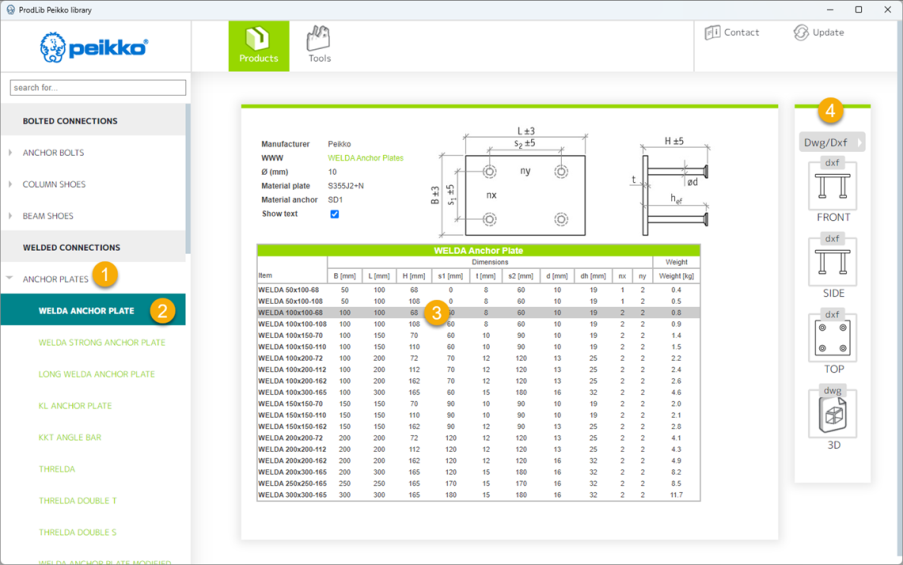
Task: Click the search for... input field
Action: 98,88
